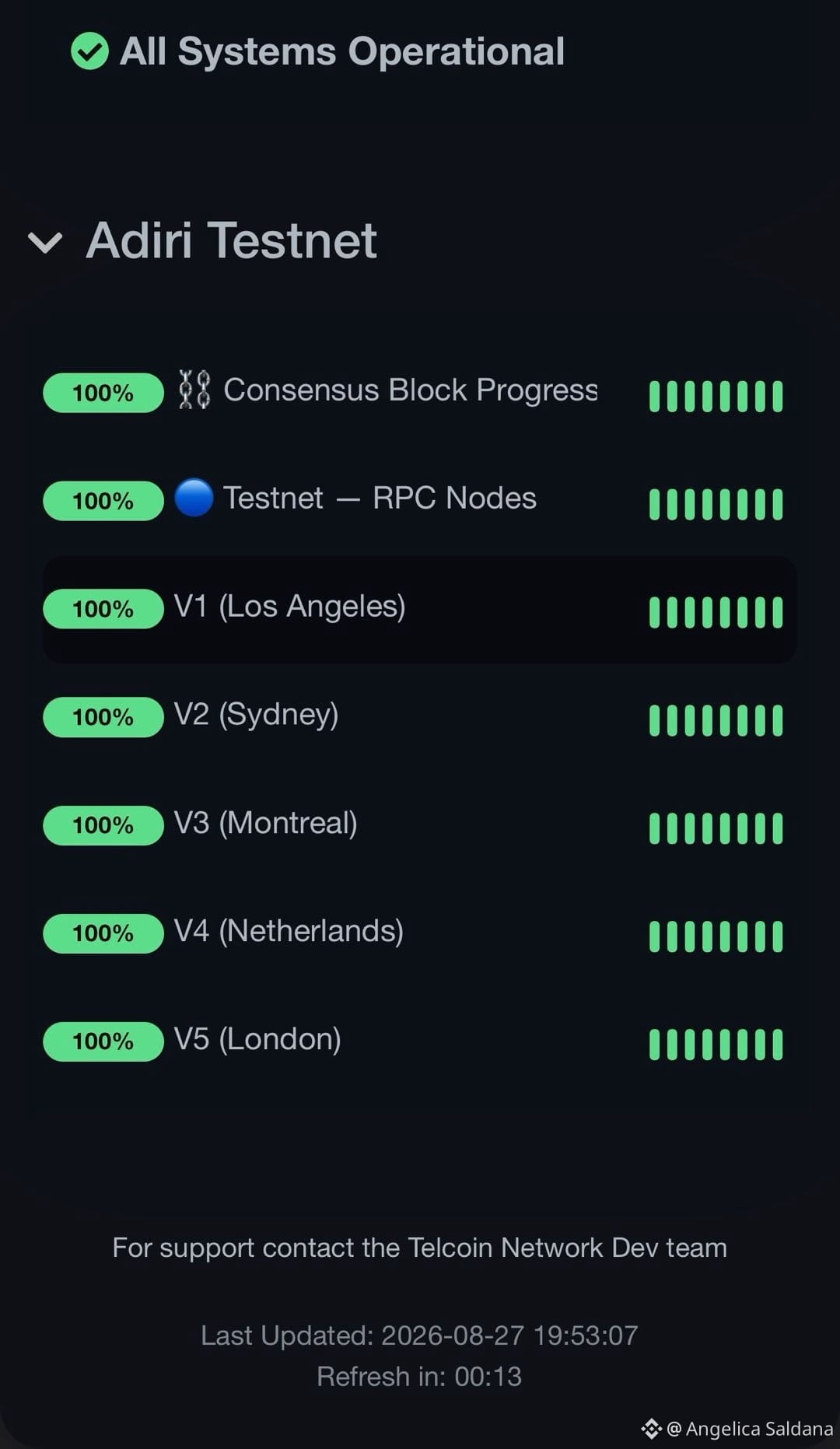Screen dimensions: 840x1449
Task: Click the uptime bars for V5 (London)
Action: tap(716, 1045)
